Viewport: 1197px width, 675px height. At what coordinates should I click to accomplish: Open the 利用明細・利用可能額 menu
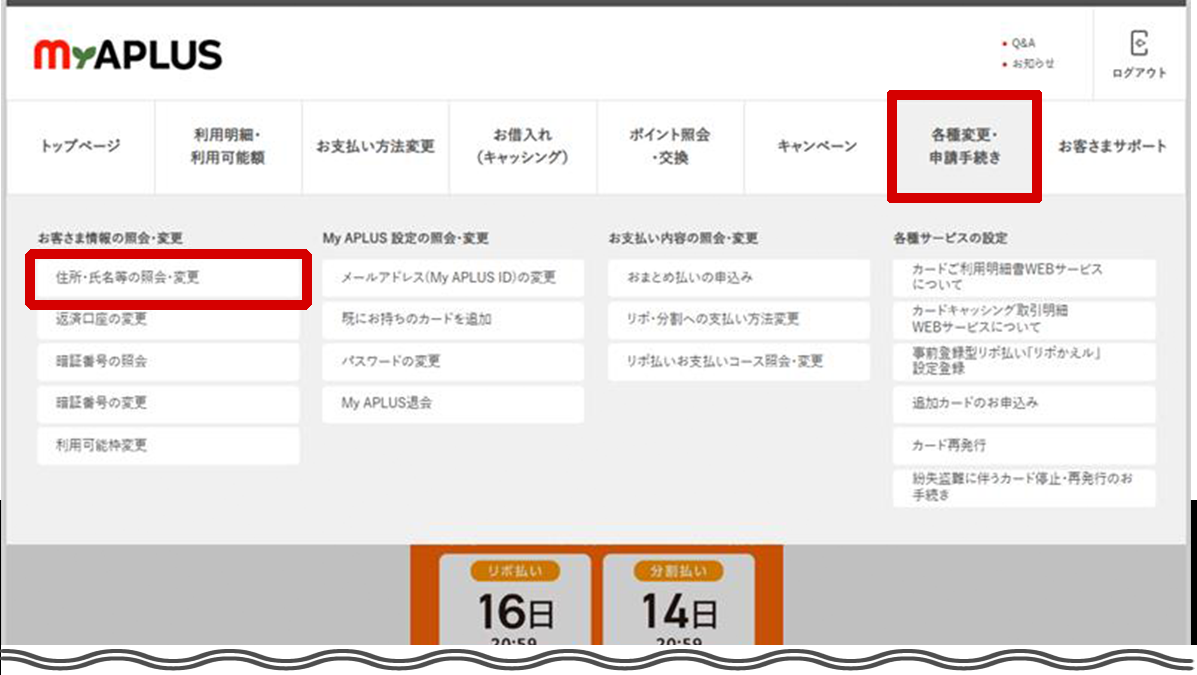tap(228, 146)
